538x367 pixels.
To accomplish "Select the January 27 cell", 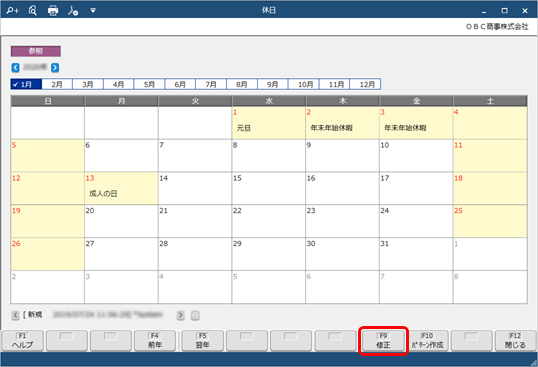I will click(x=121, y=254).
